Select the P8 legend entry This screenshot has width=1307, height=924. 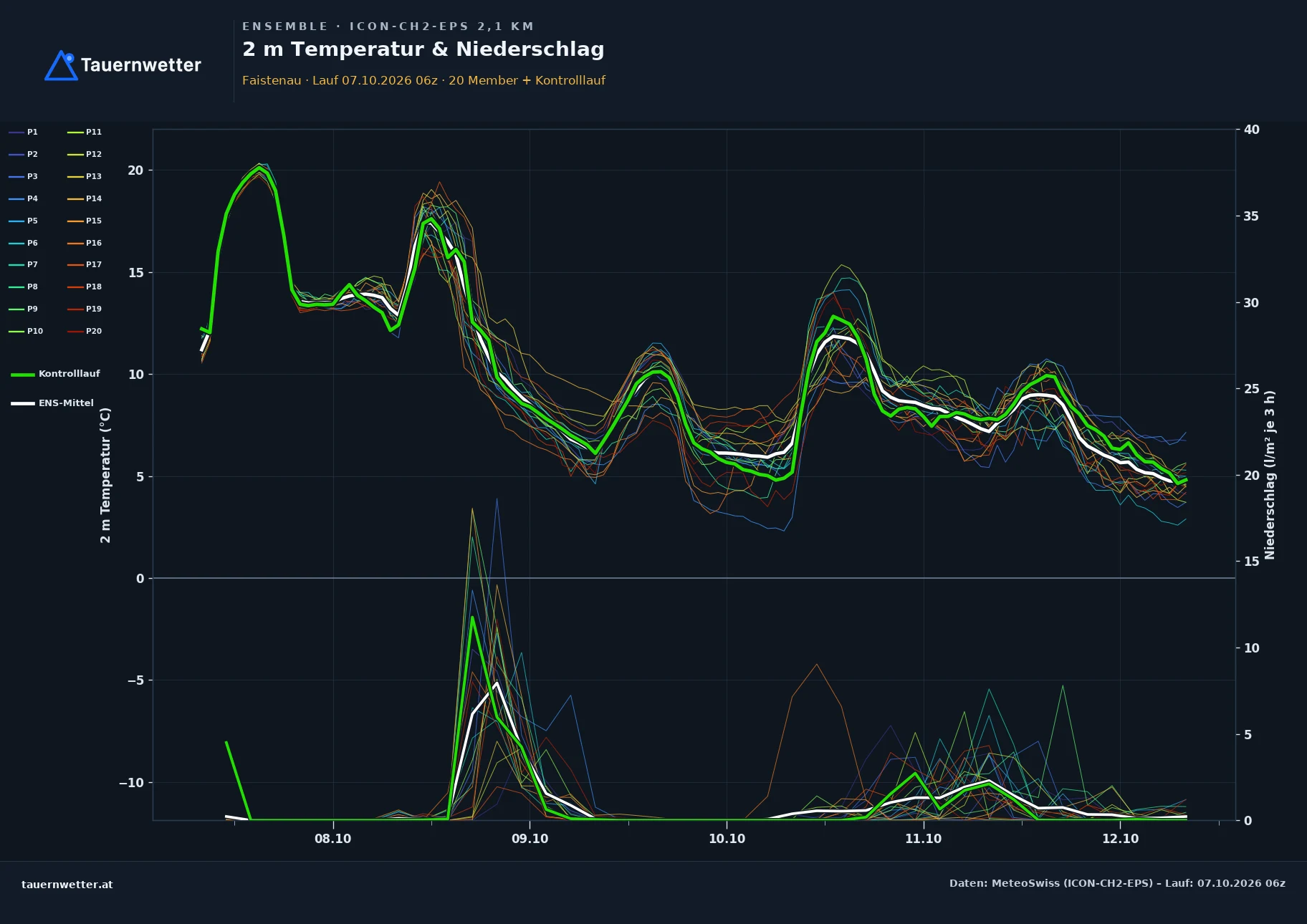click(23, 287)
